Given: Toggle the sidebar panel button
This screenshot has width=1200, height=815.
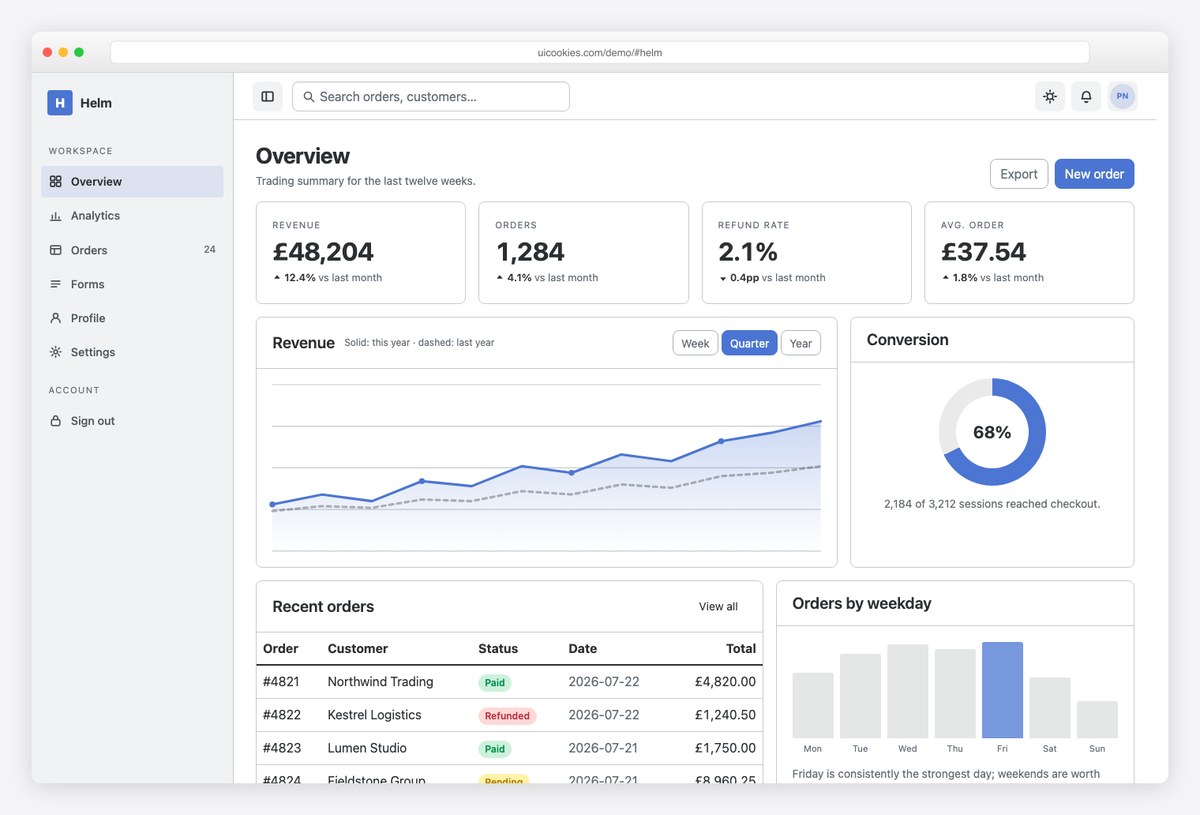Looking at the screenshot, I should (x=268, y=97).
